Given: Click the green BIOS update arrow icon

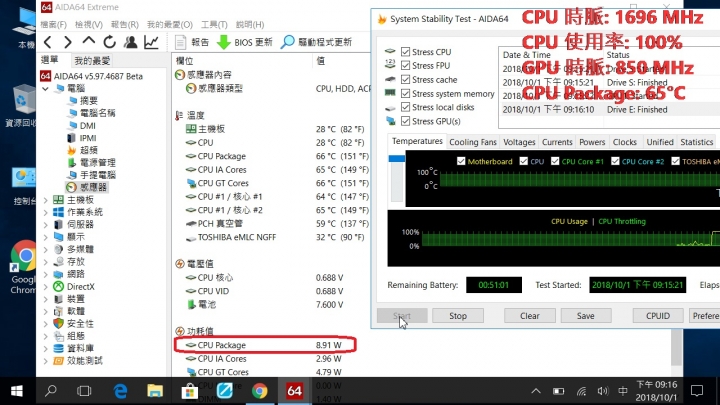Looking at the screenshot, I should (224, 42).
